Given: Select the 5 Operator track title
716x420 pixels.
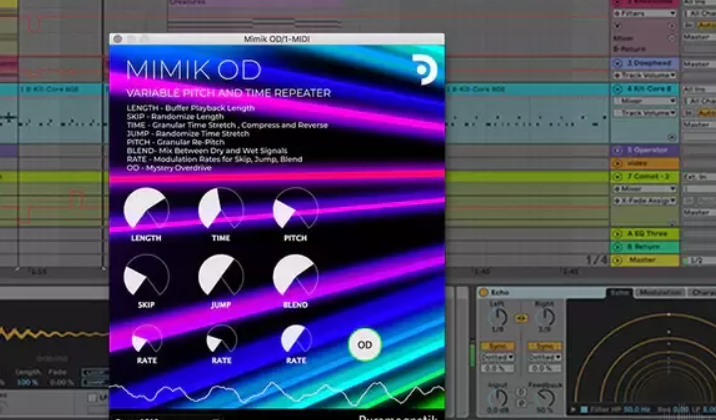Looking at the screenshot, I should click(648, 150).
